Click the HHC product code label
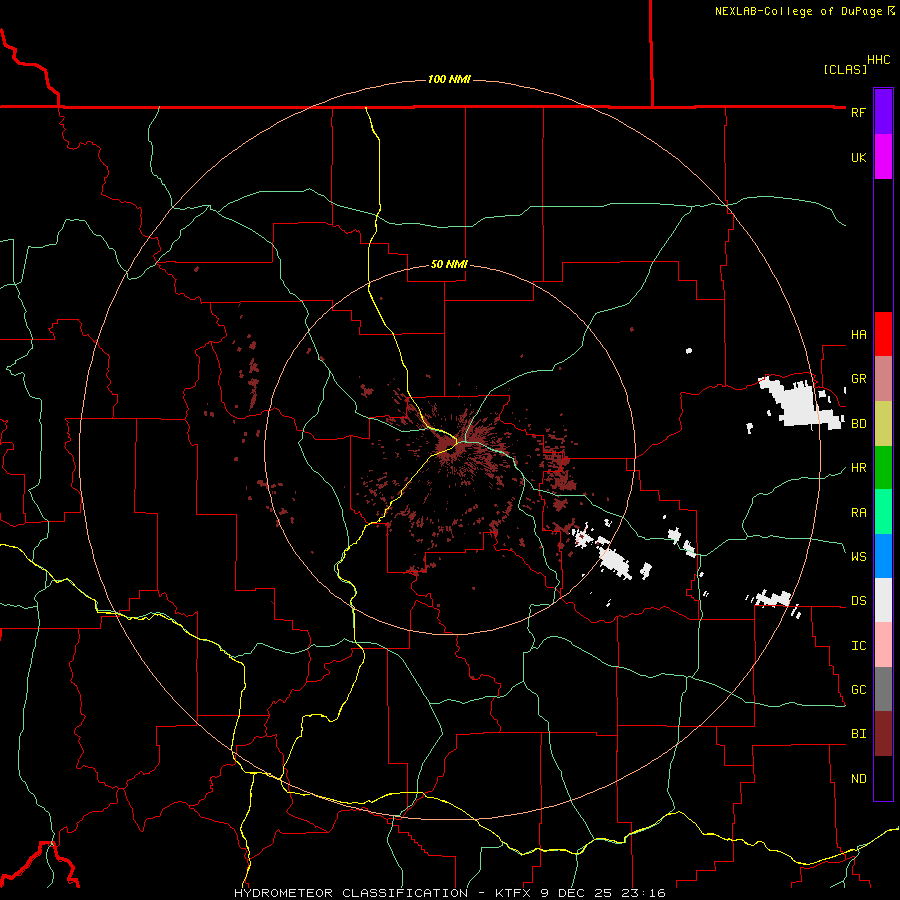Image resolution: width=900 pixels, height=900 pixels. tap(878, 60)
